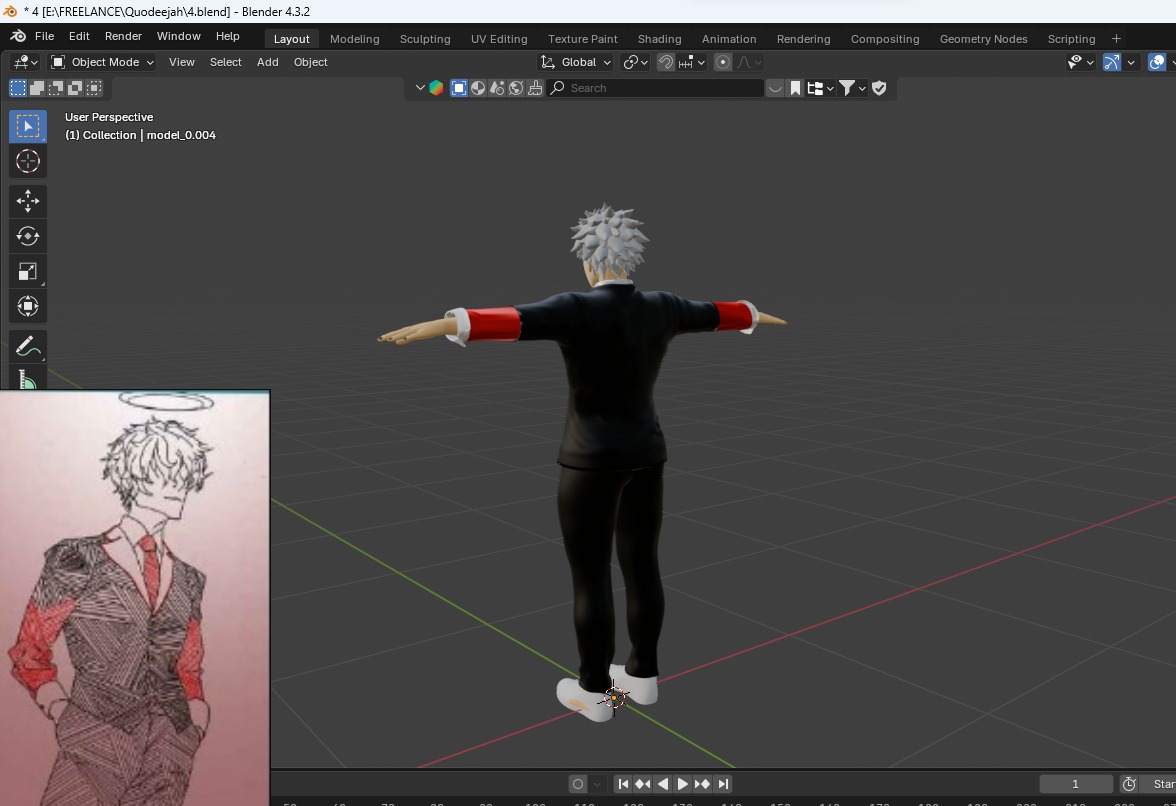Select the Scale tool
The image size is (1176, 806).
(x=27, y=271)
